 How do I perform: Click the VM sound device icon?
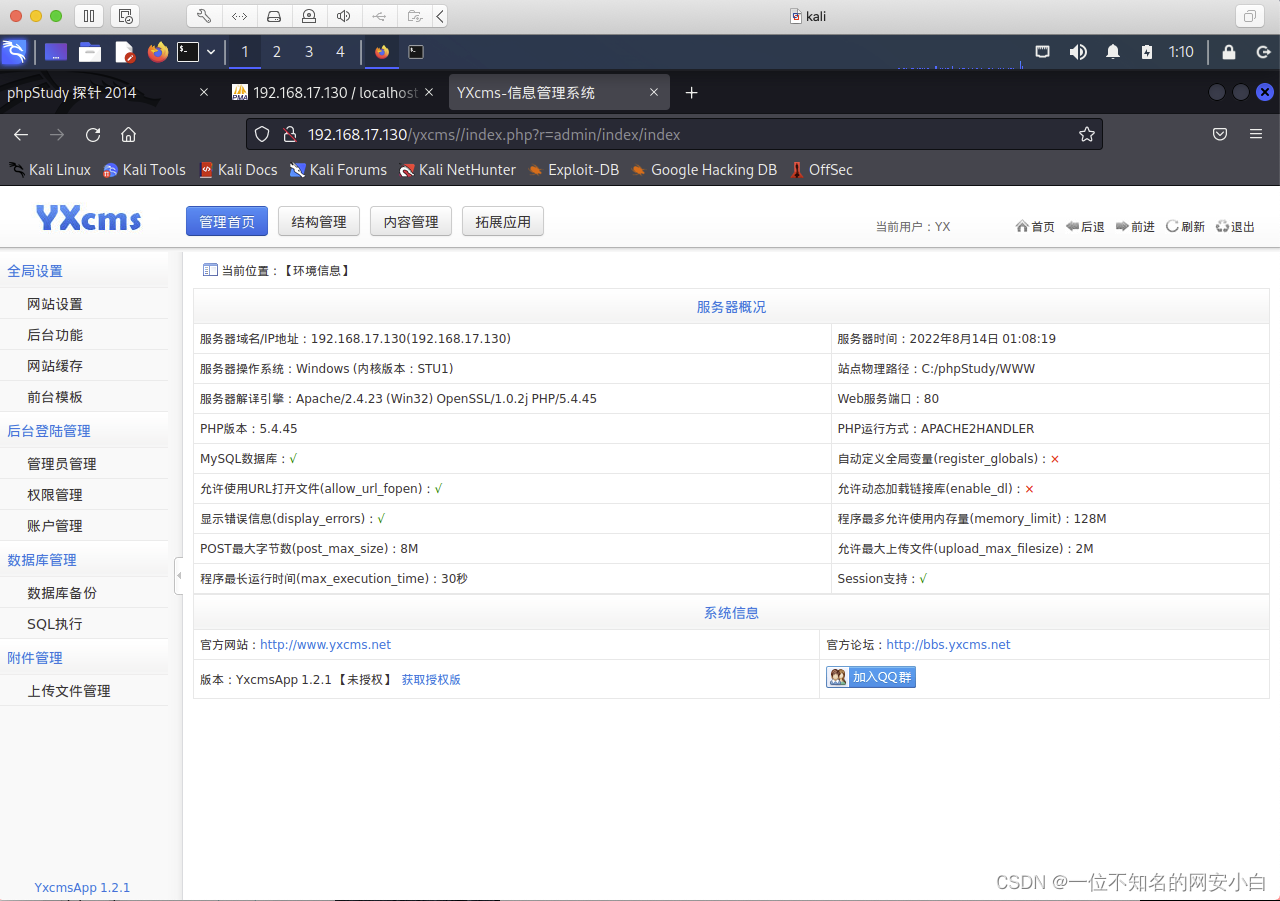(x=343, y=16)
